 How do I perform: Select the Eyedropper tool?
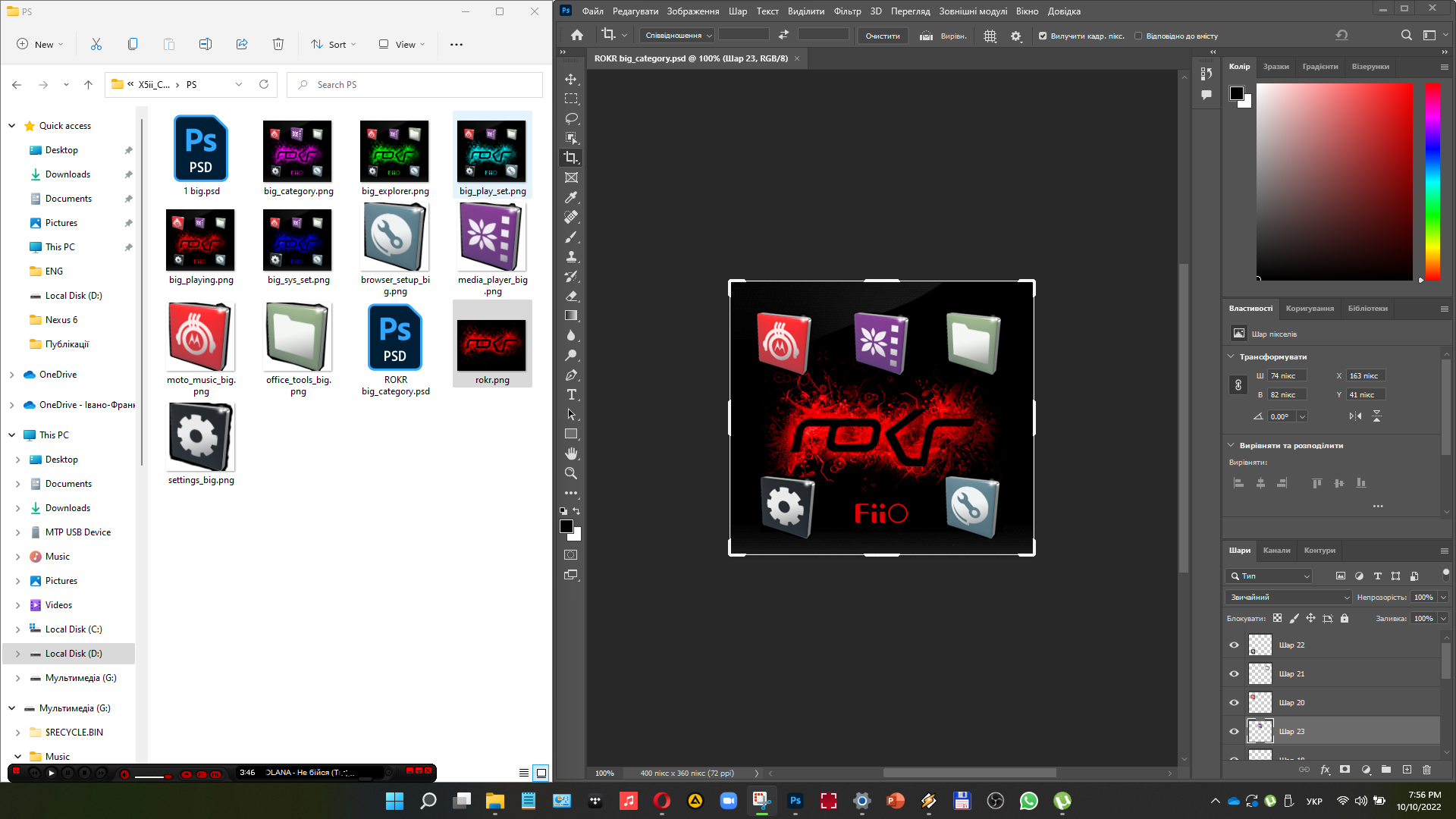(x=571, y=197)
